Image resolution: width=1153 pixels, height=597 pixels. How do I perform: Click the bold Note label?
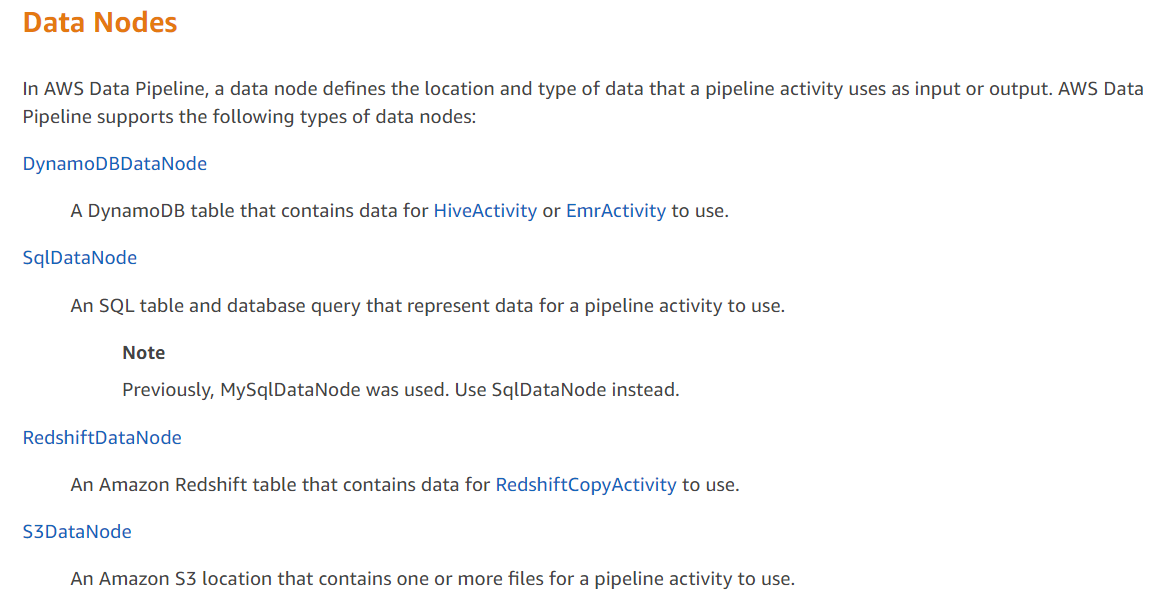(143, 353)
